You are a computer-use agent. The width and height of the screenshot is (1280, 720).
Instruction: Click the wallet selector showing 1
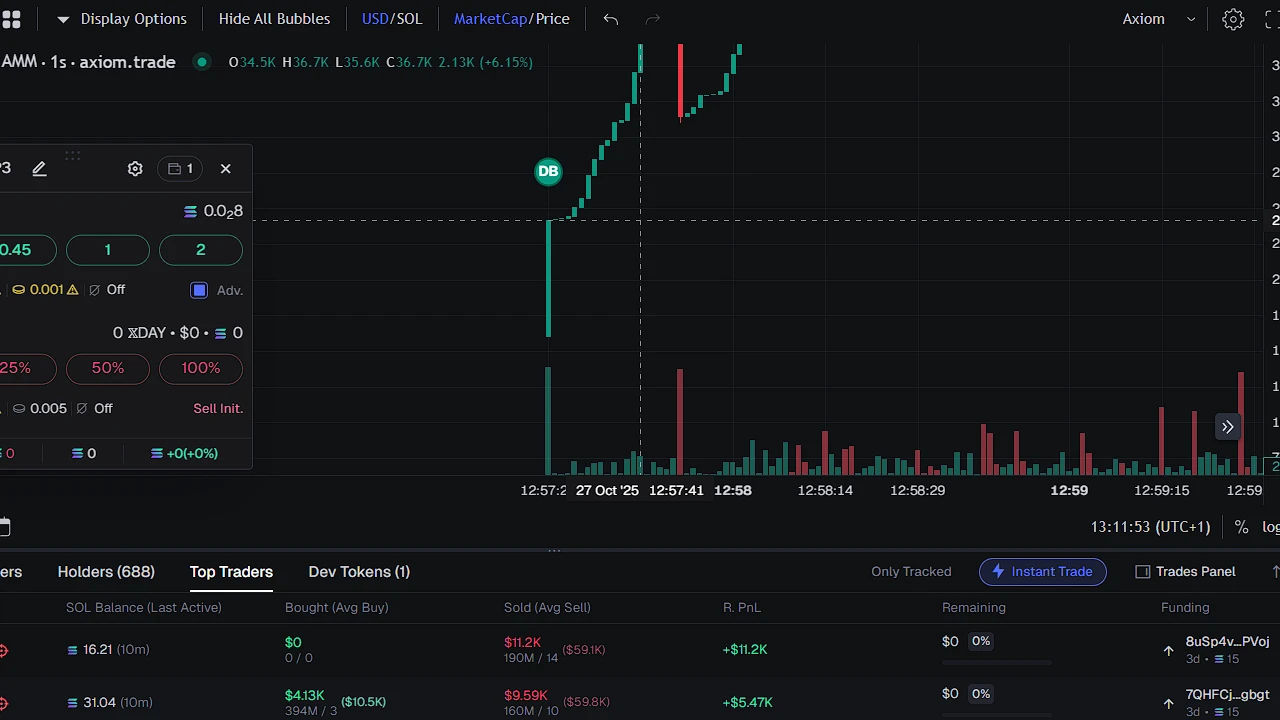click(x=181, y=169)
